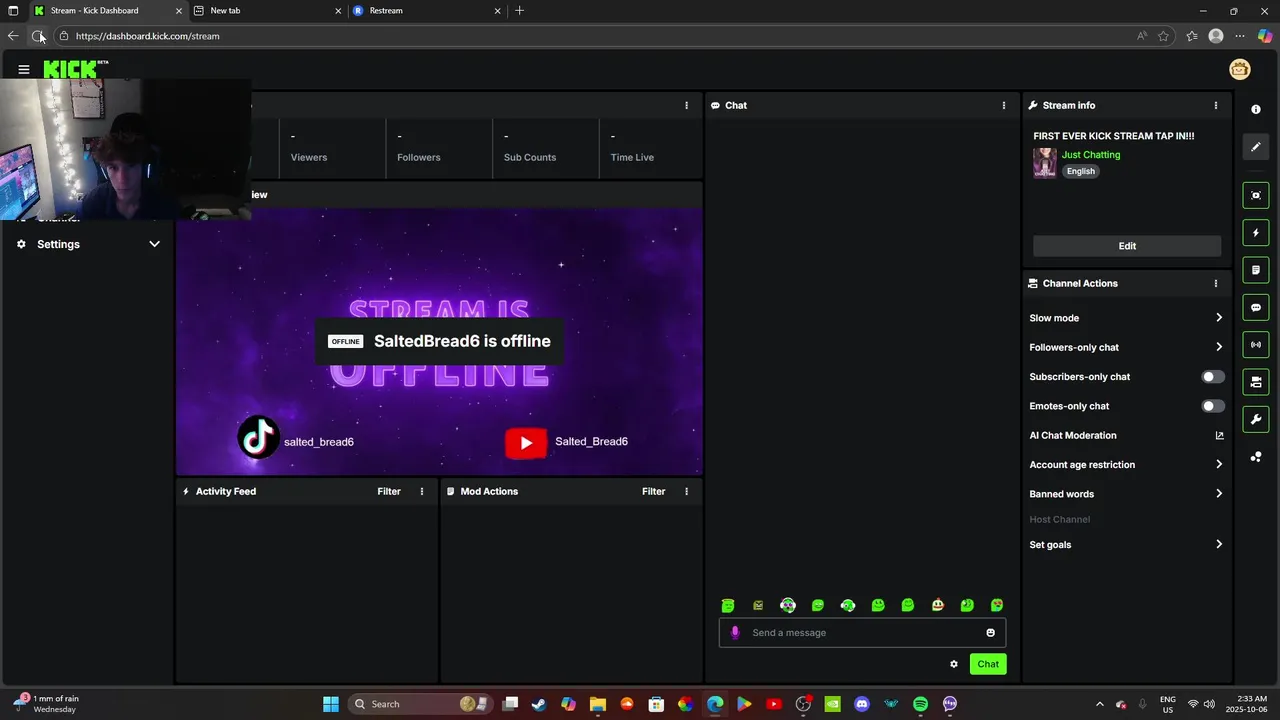Open chat settings gear beside Chat button
The image size is (1280, 720).
(954, 664)
